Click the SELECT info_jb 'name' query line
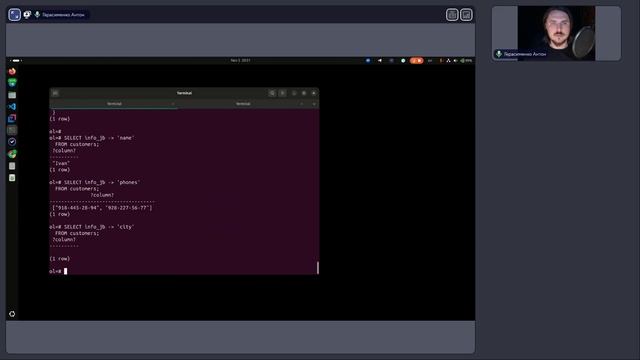The width and height of the screenshot is (640, 360). pos(92,138)
